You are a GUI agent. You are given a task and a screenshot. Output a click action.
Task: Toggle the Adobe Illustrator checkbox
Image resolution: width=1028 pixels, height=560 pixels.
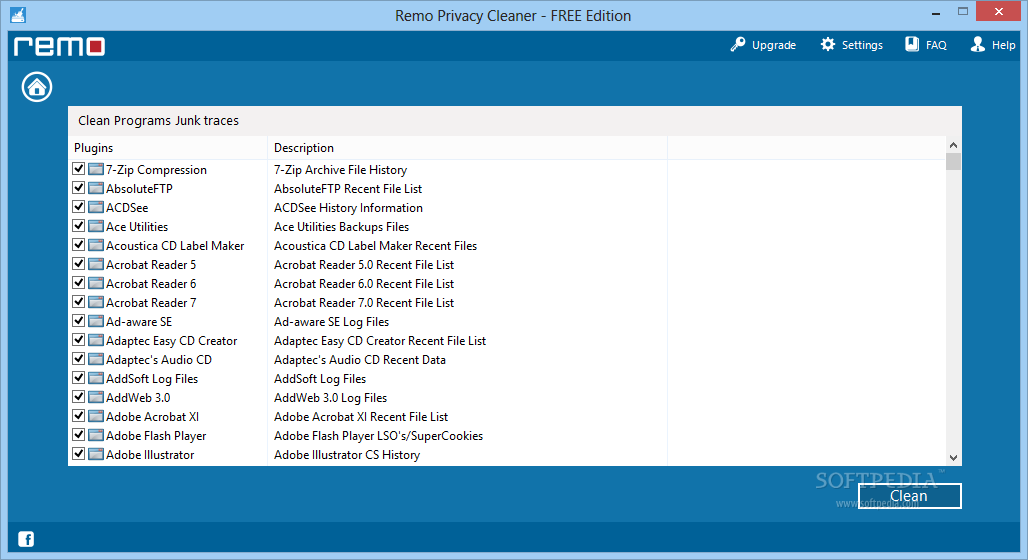(79, 454)
